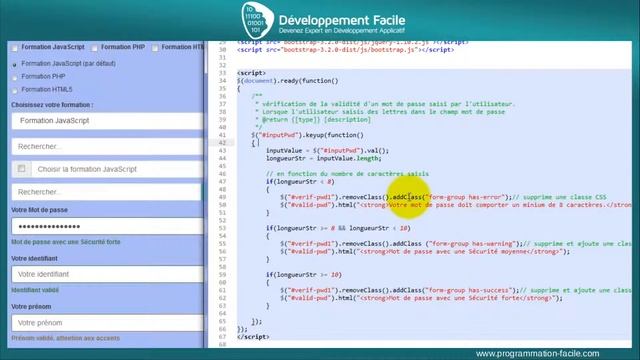Open the Choisissez votre formation dropdown
640x360 pixels.
point(107,121)
